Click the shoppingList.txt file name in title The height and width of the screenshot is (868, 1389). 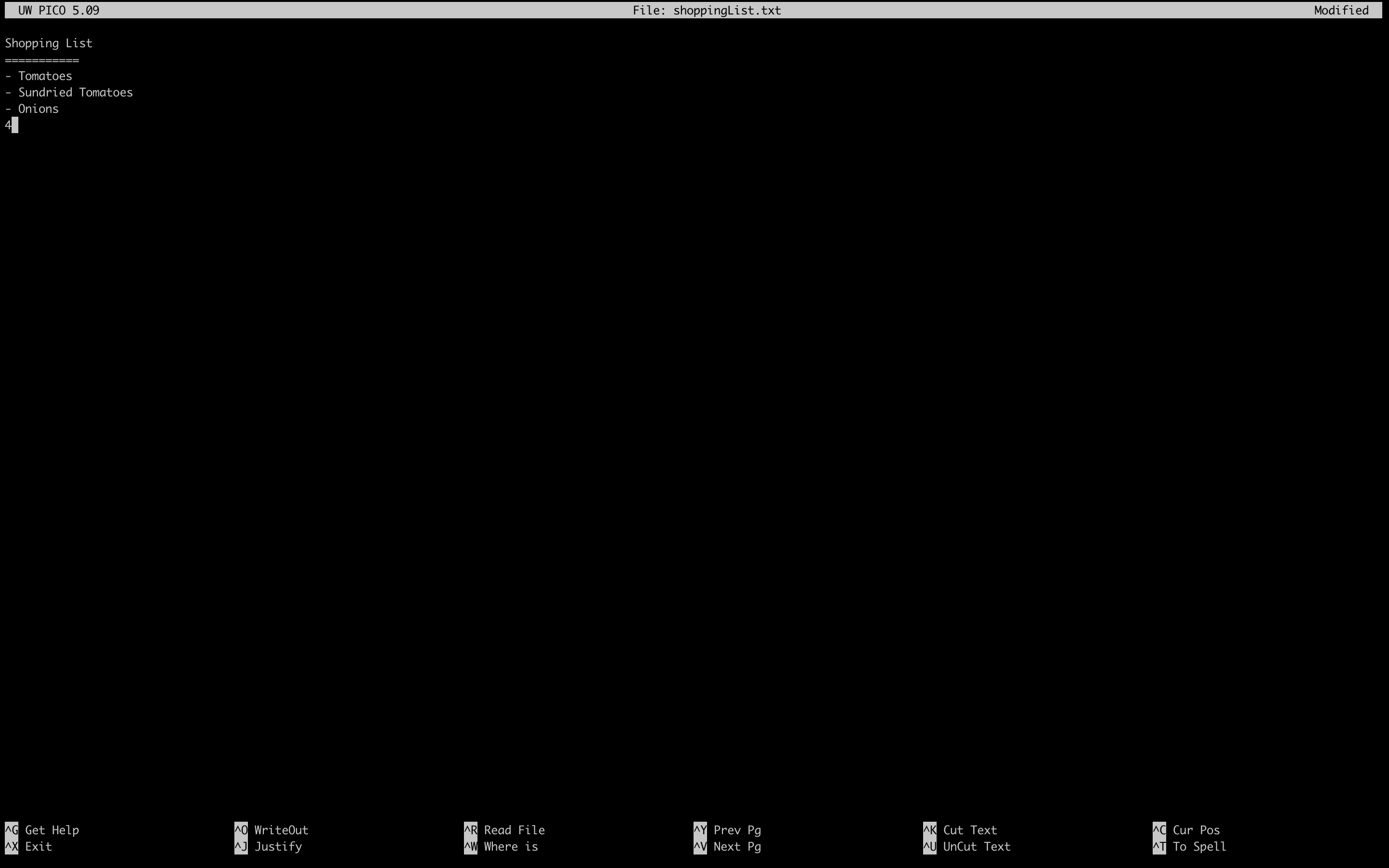coord(727,10)
